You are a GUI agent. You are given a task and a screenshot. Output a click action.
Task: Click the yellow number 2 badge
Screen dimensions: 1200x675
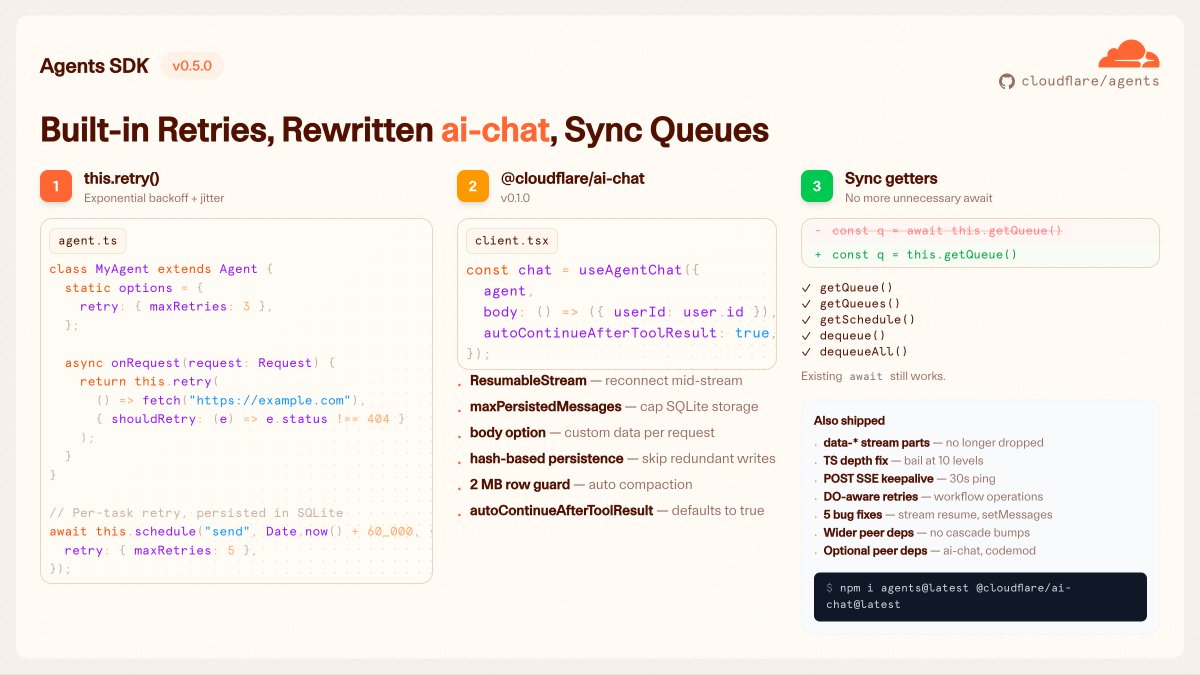pos(473,186)
